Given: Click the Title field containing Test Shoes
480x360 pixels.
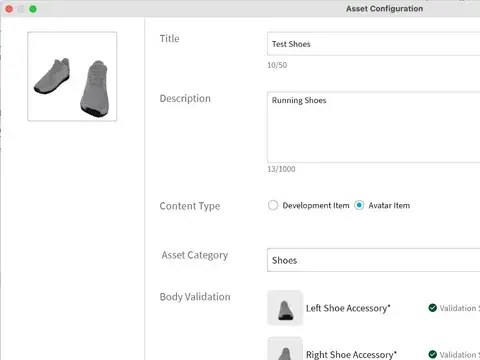Looking at the screenshot, I should (373, 44).
